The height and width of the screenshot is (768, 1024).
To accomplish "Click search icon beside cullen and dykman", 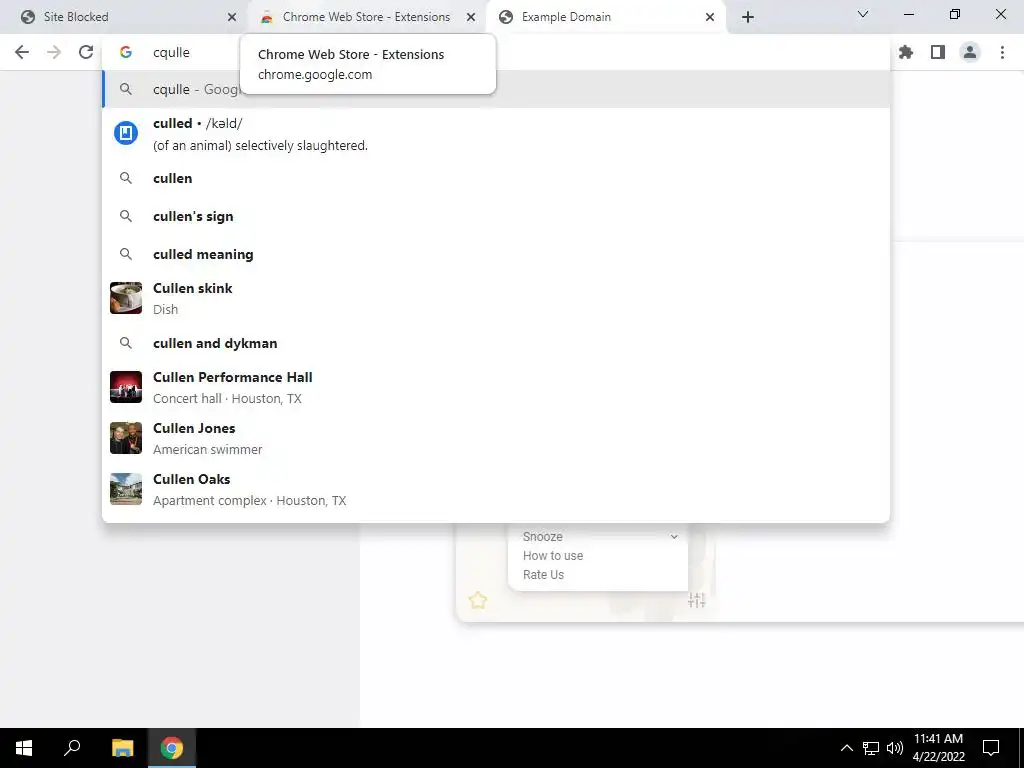I will click(126, 343).
